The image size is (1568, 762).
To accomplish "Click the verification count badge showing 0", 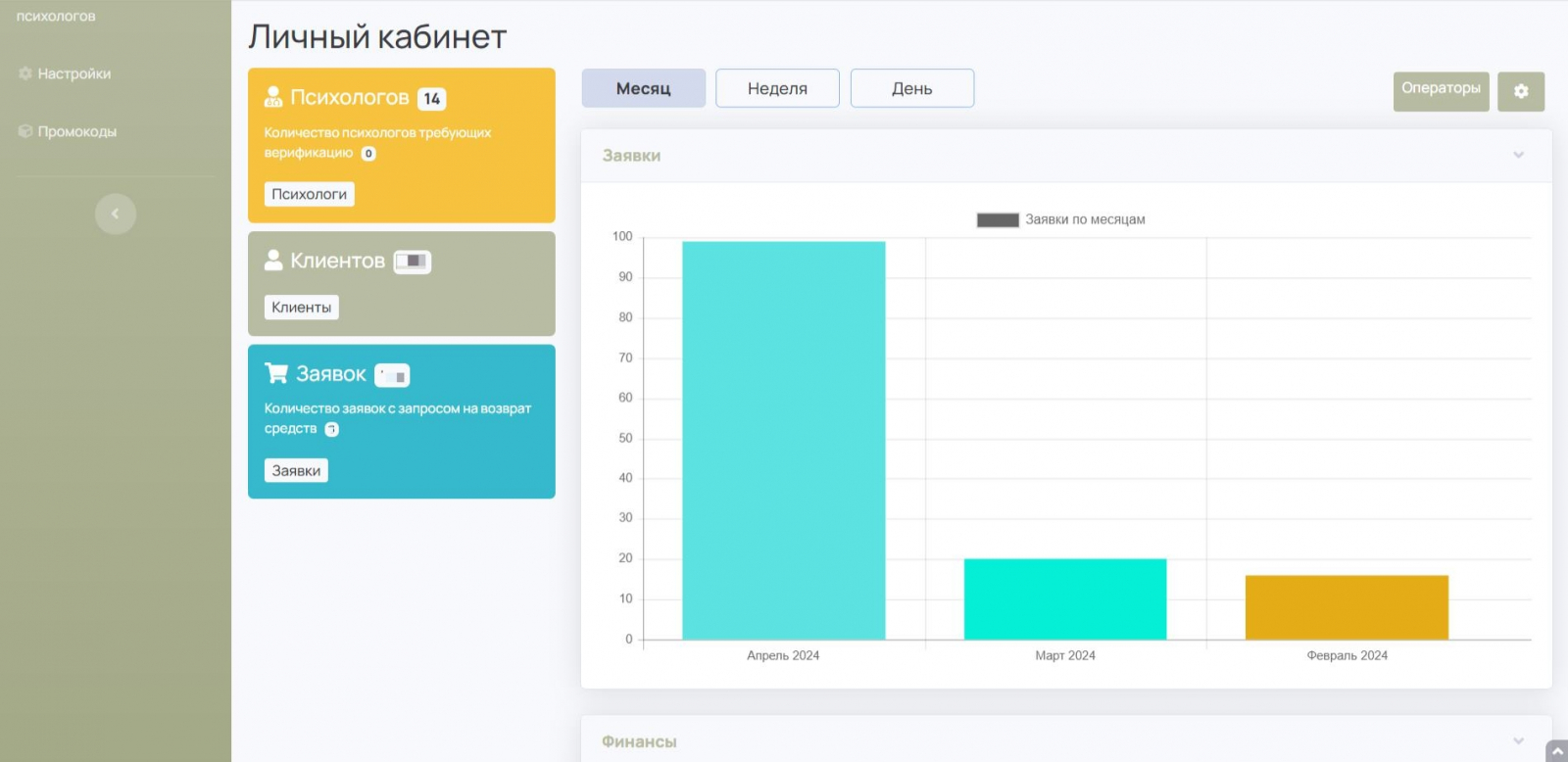I will click(x=368, y=154).
